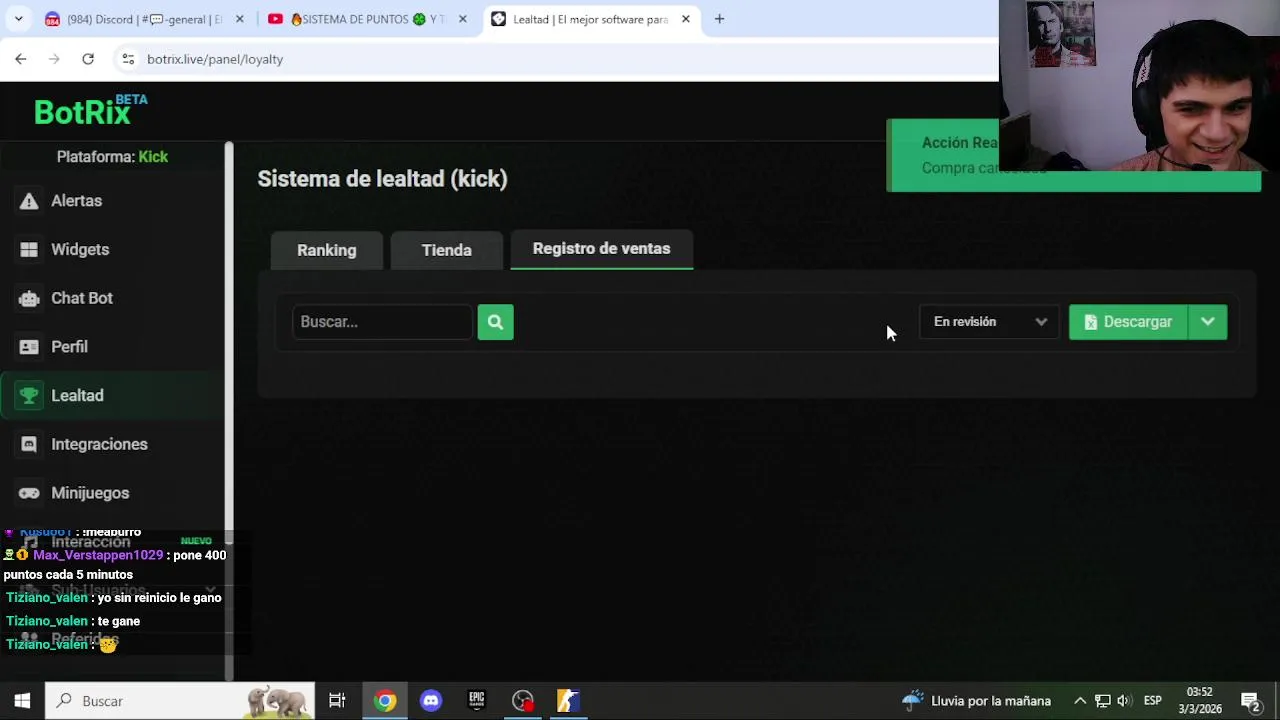Image resolution: width=1280 pixels, height=720 pixels.
Task: Click the BotRix BETA logo
Action: (x=90, y=110)
